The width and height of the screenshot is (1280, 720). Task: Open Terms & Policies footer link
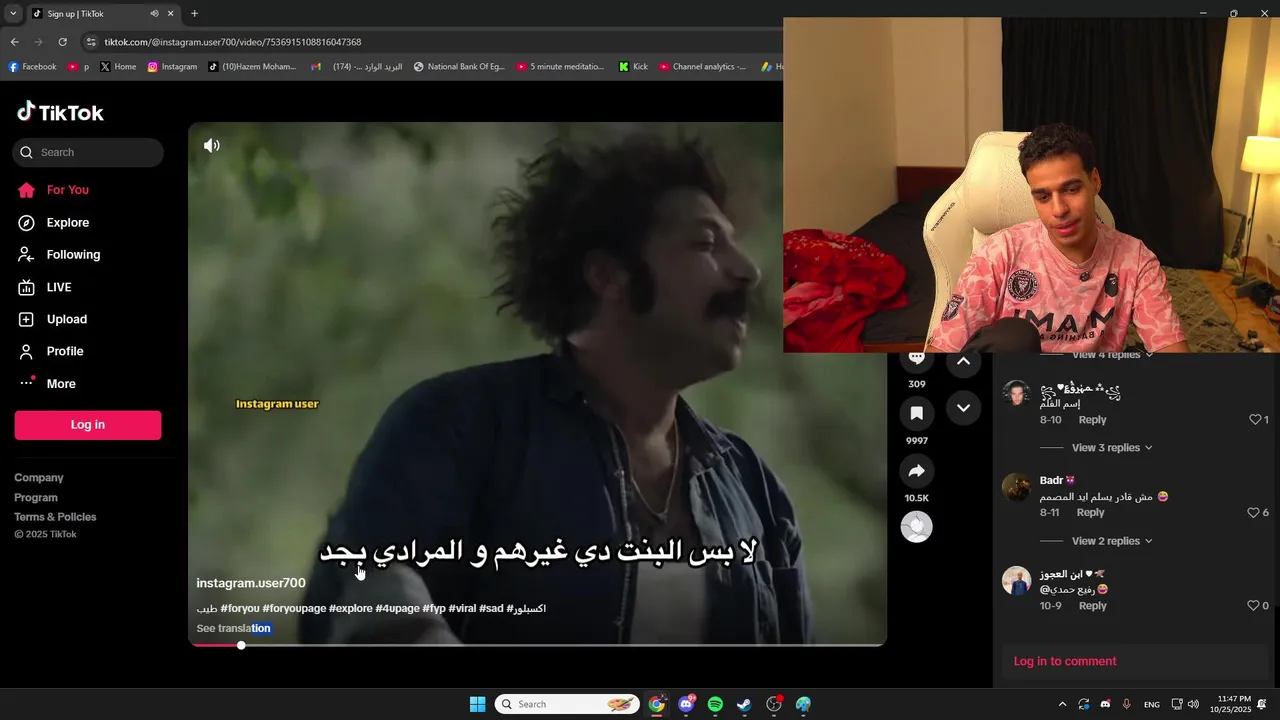pyautogui.click(x=55, y=517)
